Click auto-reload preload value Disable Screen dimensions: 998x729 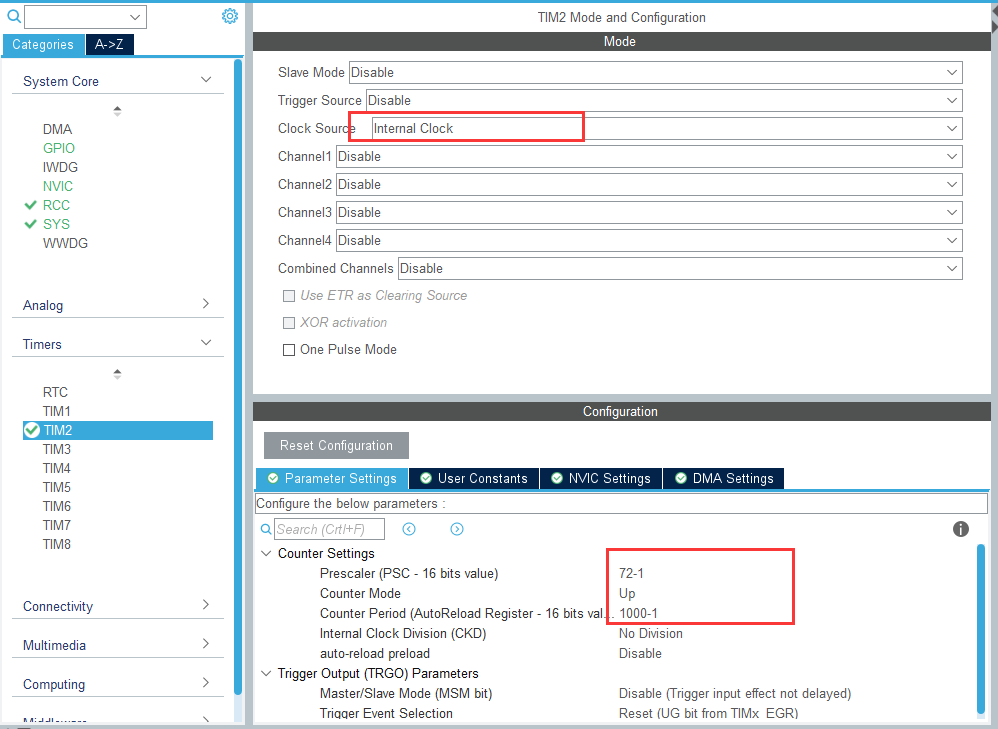(x=640, y=654)
